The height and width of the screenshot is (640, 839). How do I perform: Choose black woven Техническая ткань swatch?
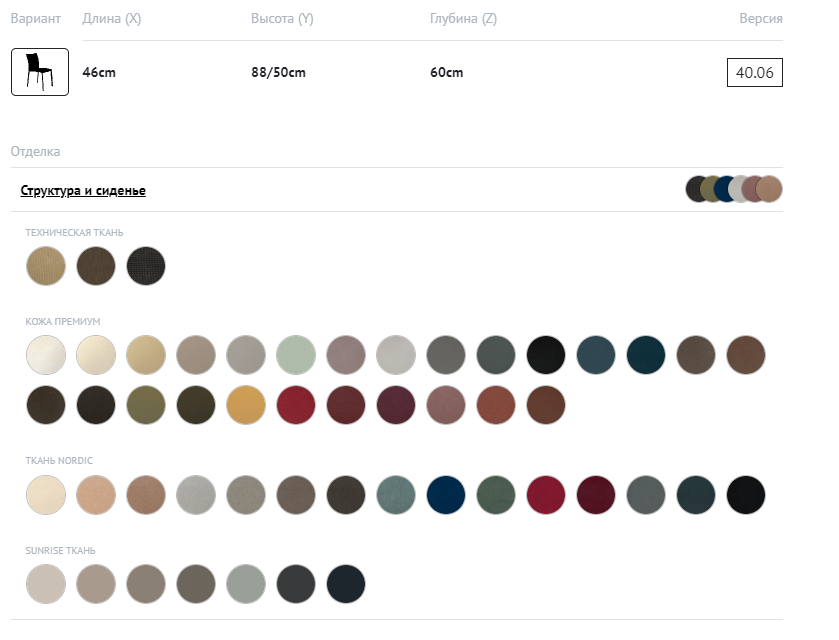(x=146, y=266)
